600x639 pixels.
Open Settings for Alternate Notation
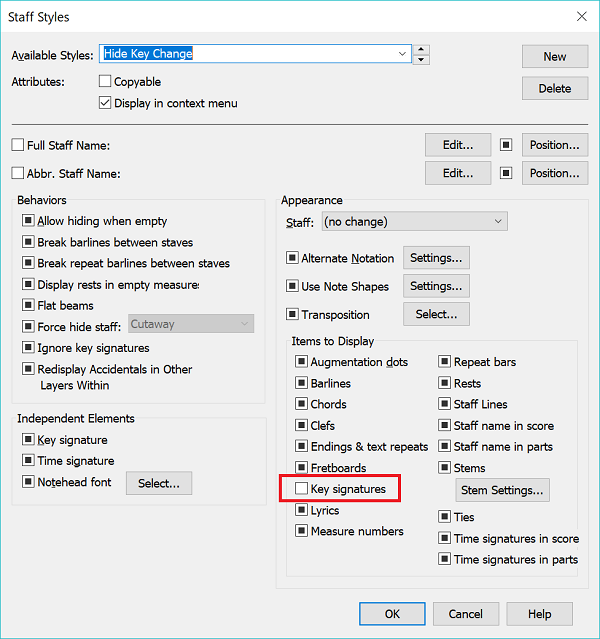436,258
